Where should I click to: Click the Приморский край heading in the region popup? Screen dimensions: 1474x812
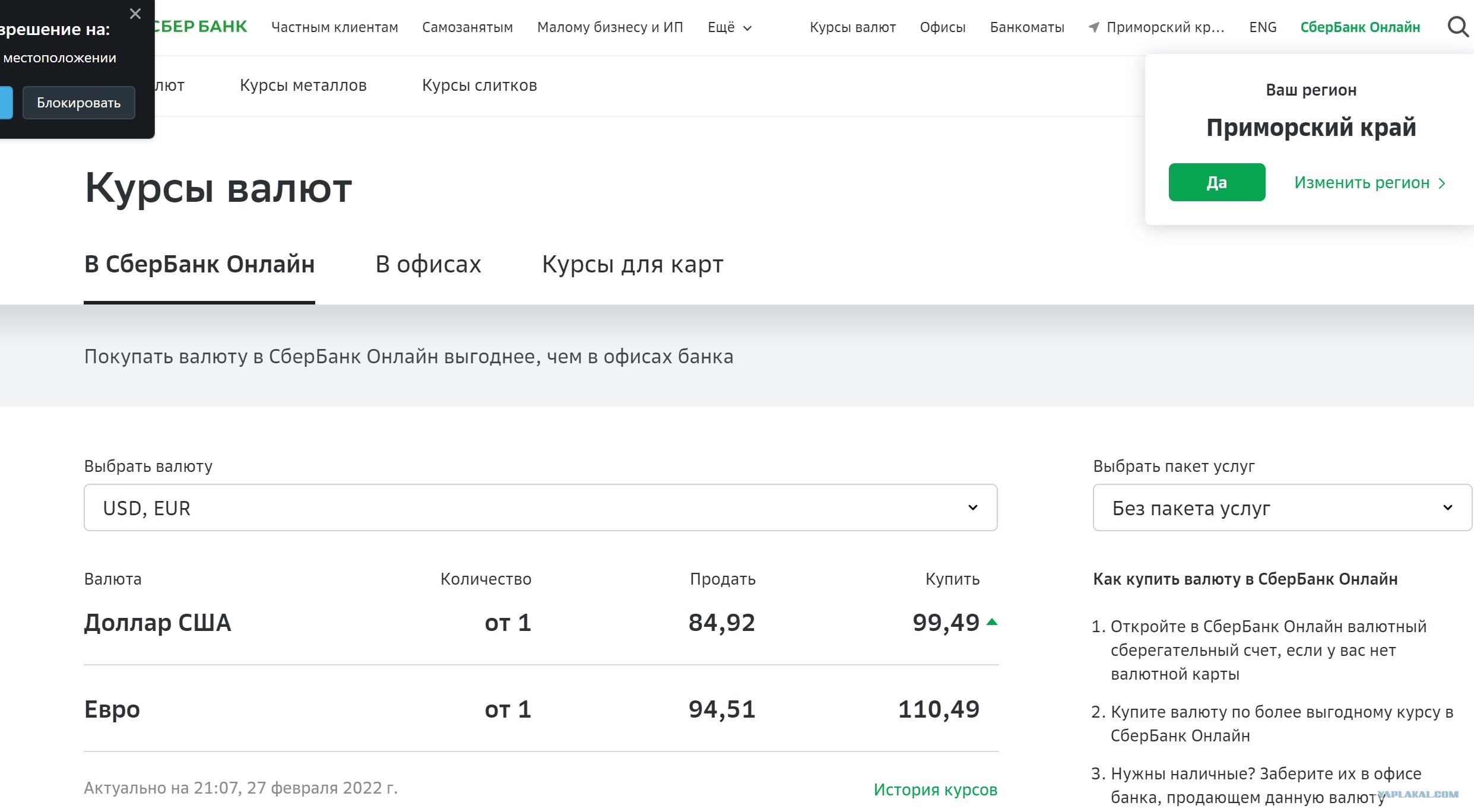point(1311,128)
